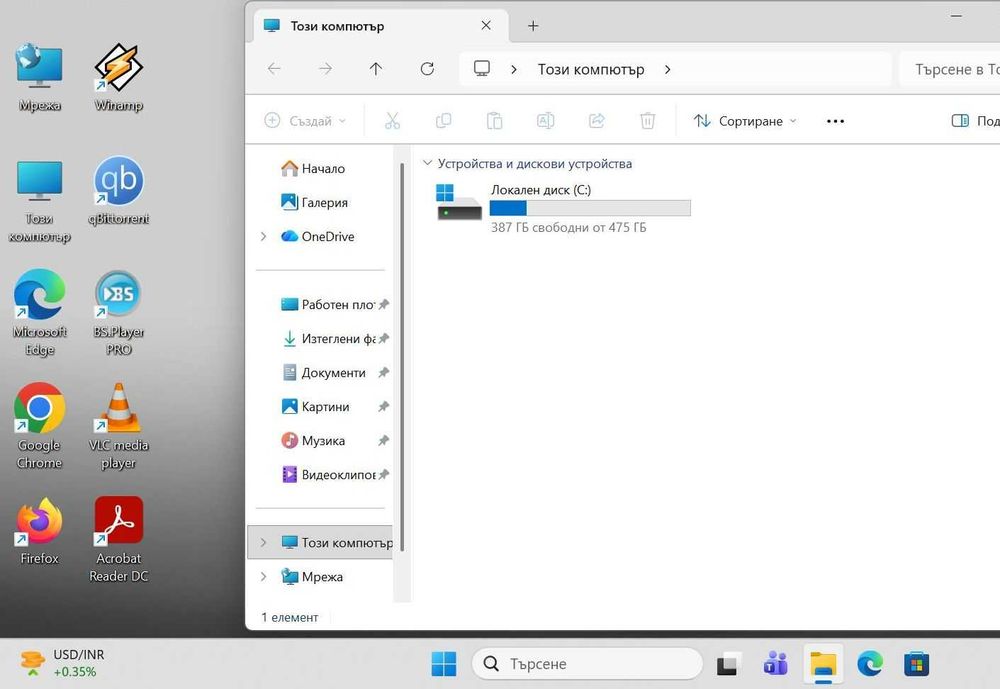Expand the Мрежа tree node
Image resolution: width=1000 pixels, height=689 pixels.
(x=263, y=577)
